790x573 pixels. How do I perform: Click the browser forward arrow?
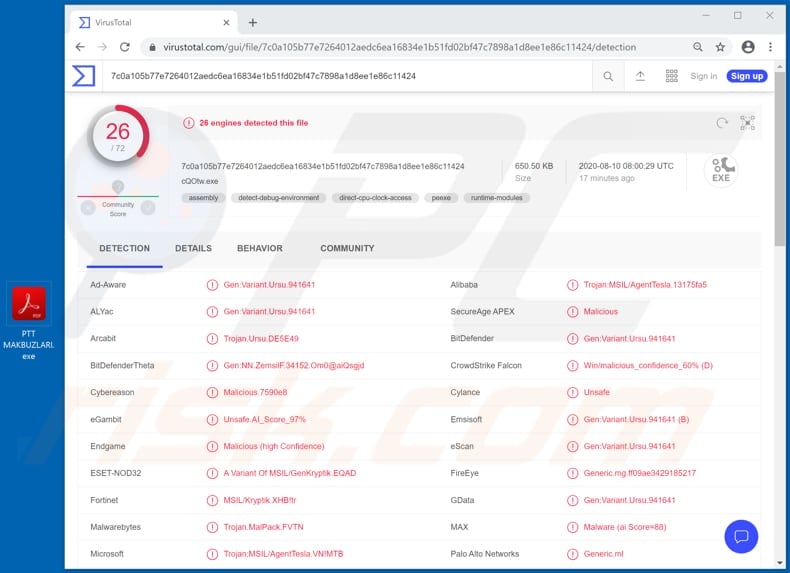102,47
